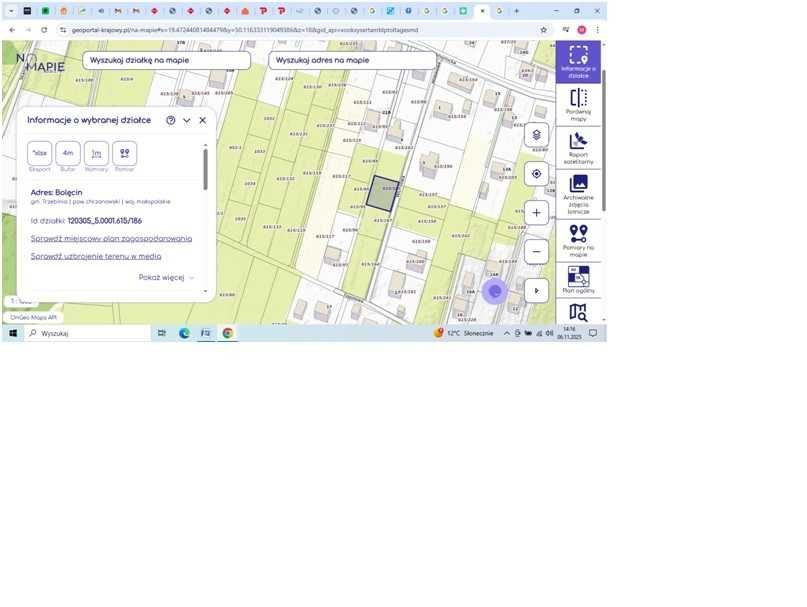
Task: Open Chrome three-dot menu
Action: click(598, 30)
